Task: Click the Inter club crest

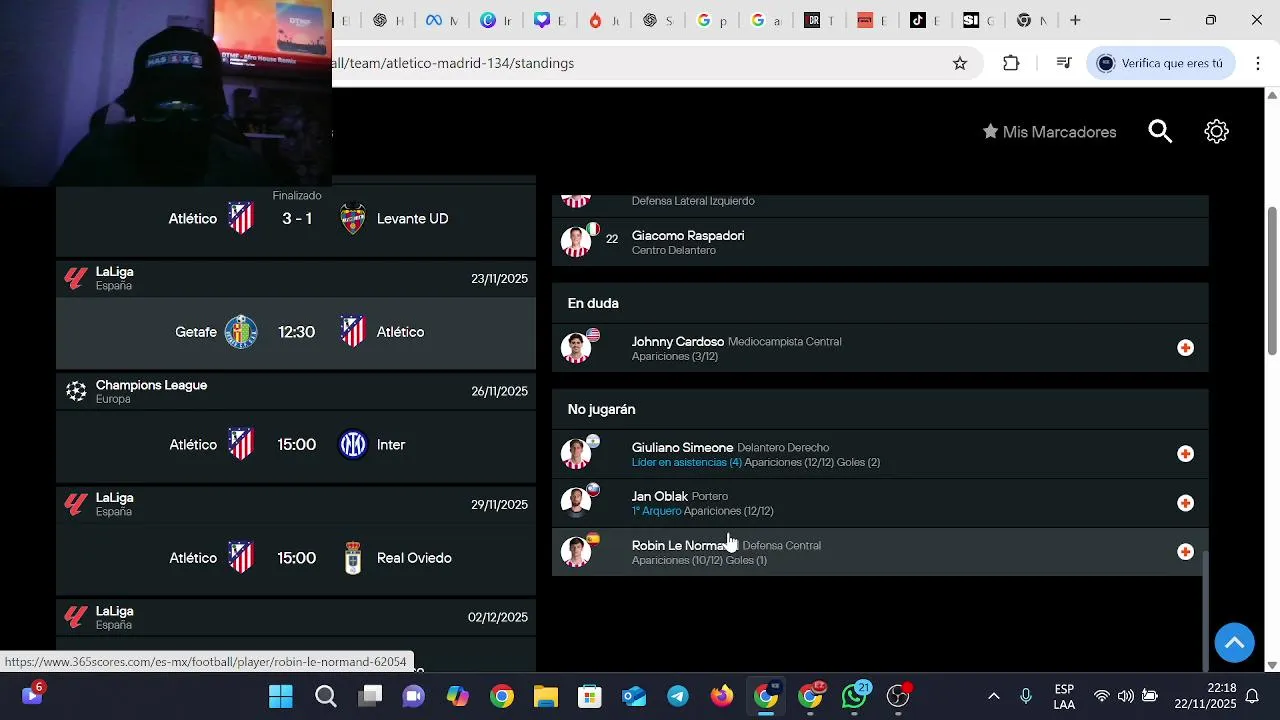Action: click(353, 445)
